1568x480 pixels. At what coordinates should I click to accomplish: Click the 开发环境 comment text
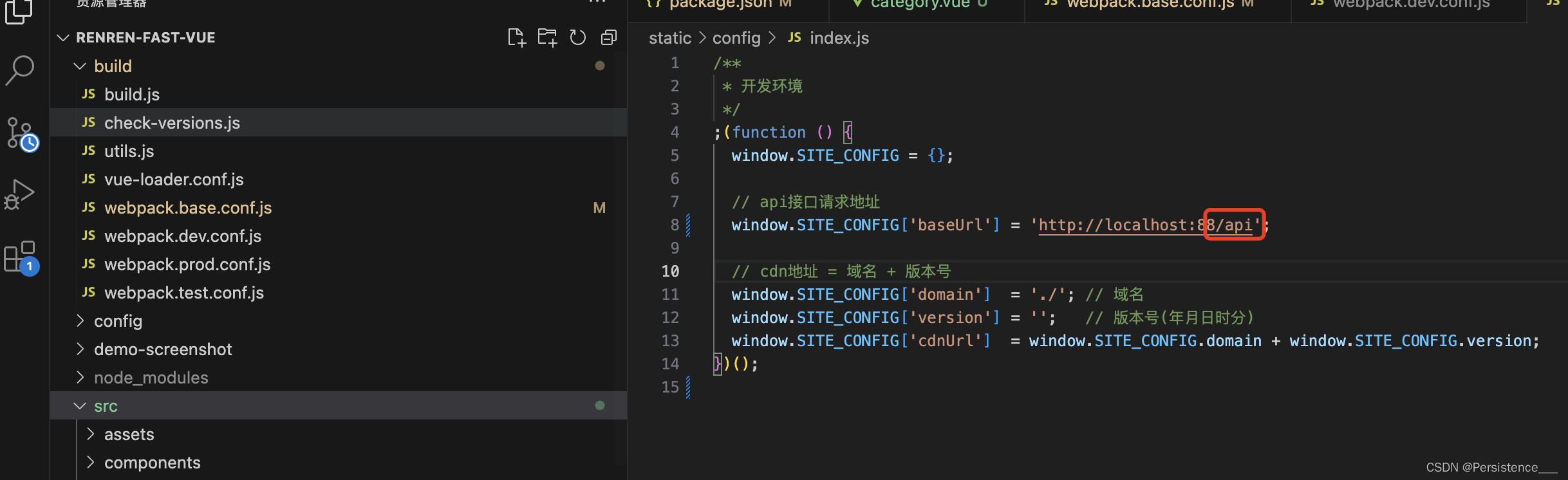[772, 86]
